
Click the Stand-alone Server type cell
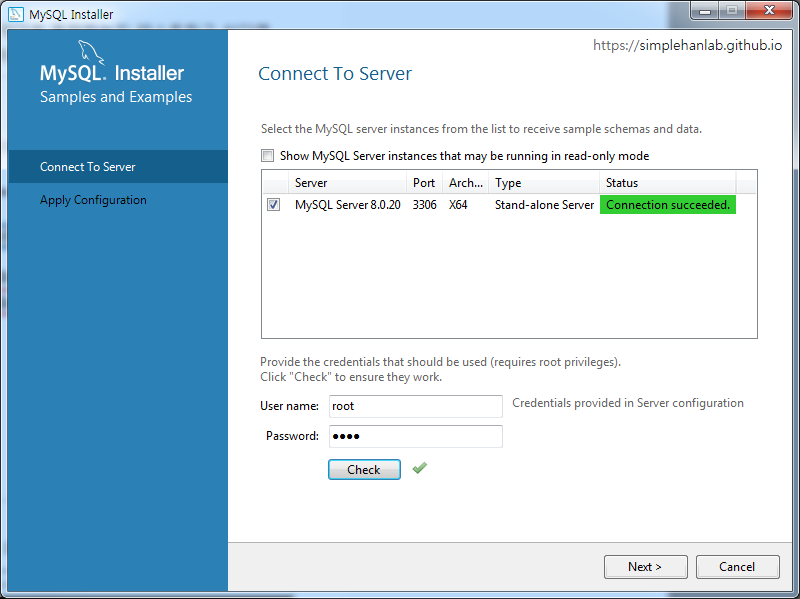click(x=544, y=205)
